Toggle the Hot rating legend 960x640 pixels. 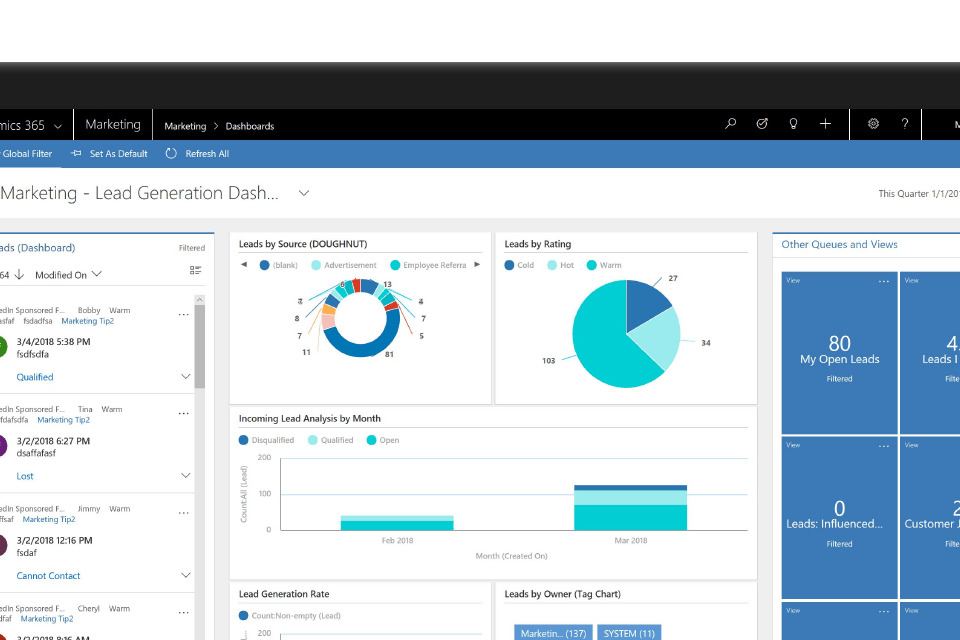click(x=560, y=265)
